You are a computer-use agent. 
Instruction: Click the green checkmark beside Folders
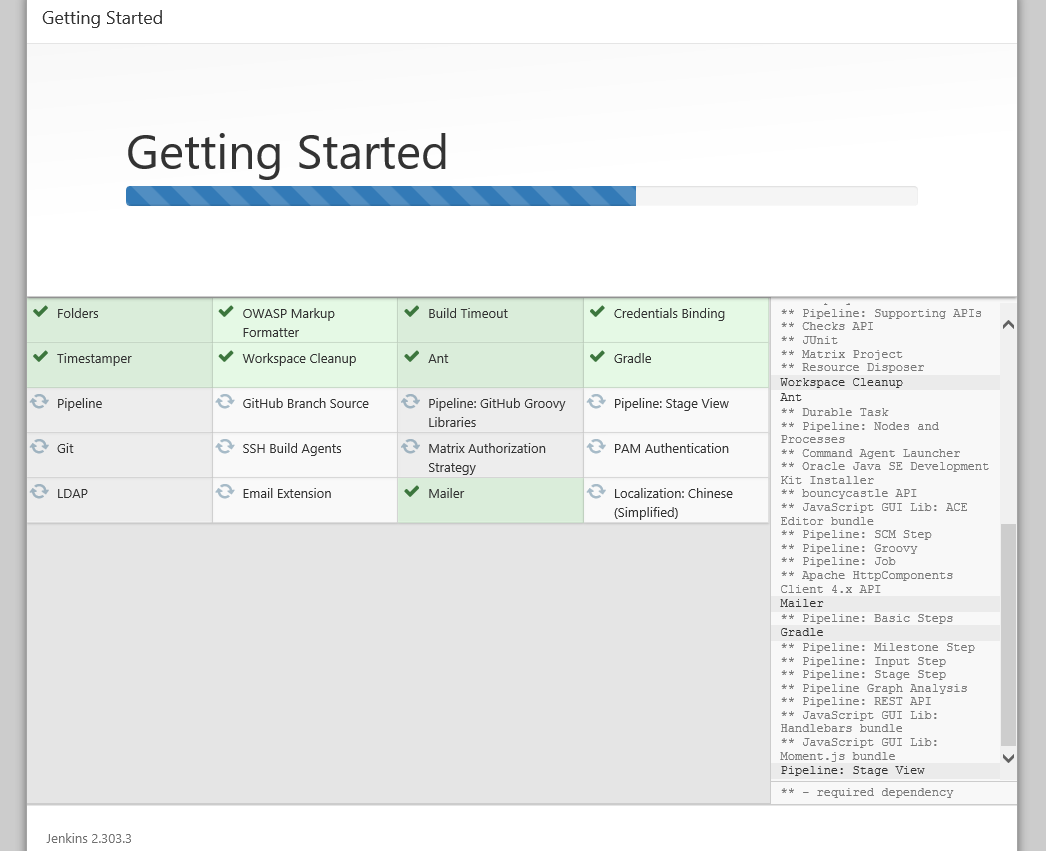coord(41,311)
